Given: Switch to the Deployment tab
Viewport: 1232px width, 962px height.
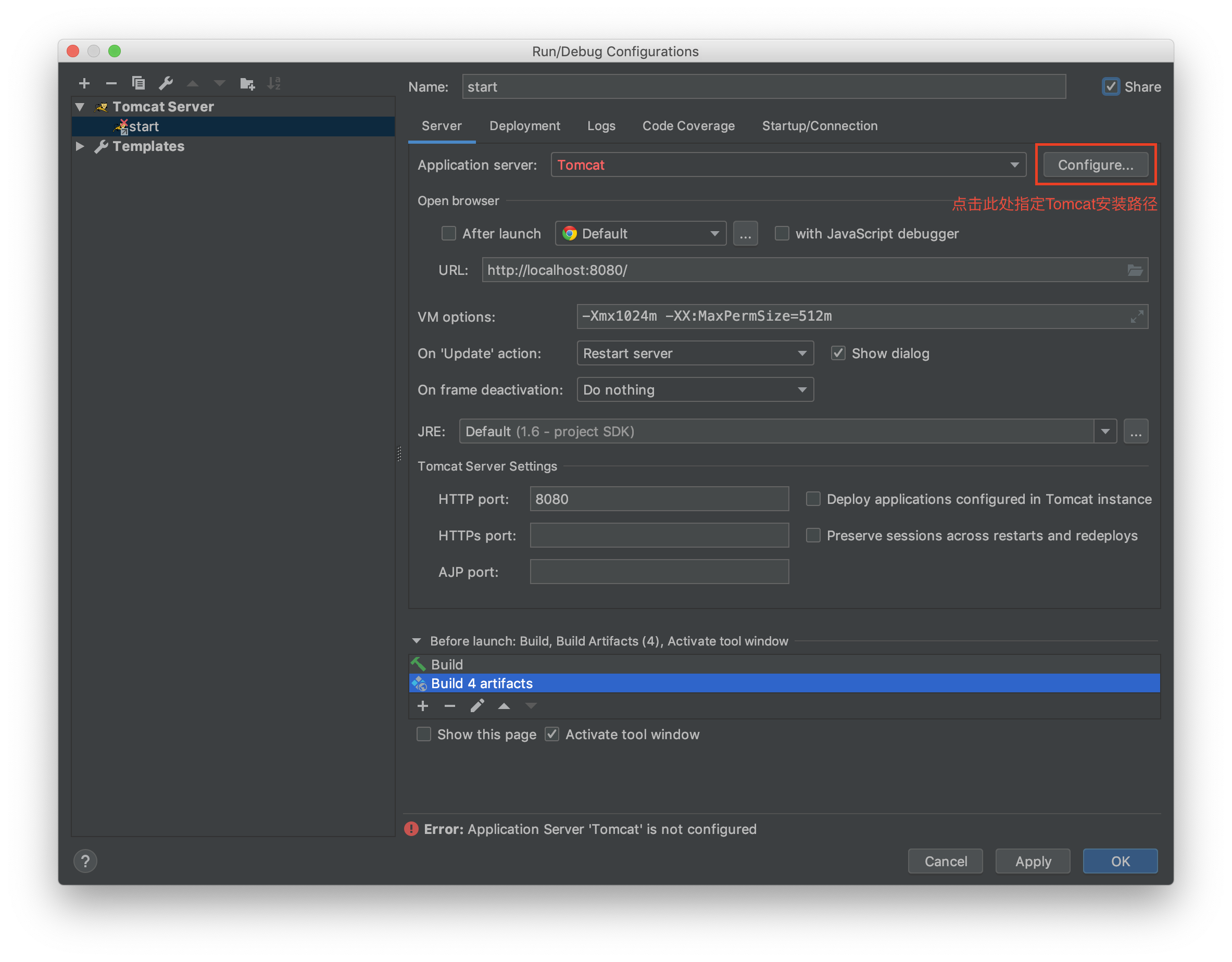Looking at the screenshot, I should click(524, 125).
